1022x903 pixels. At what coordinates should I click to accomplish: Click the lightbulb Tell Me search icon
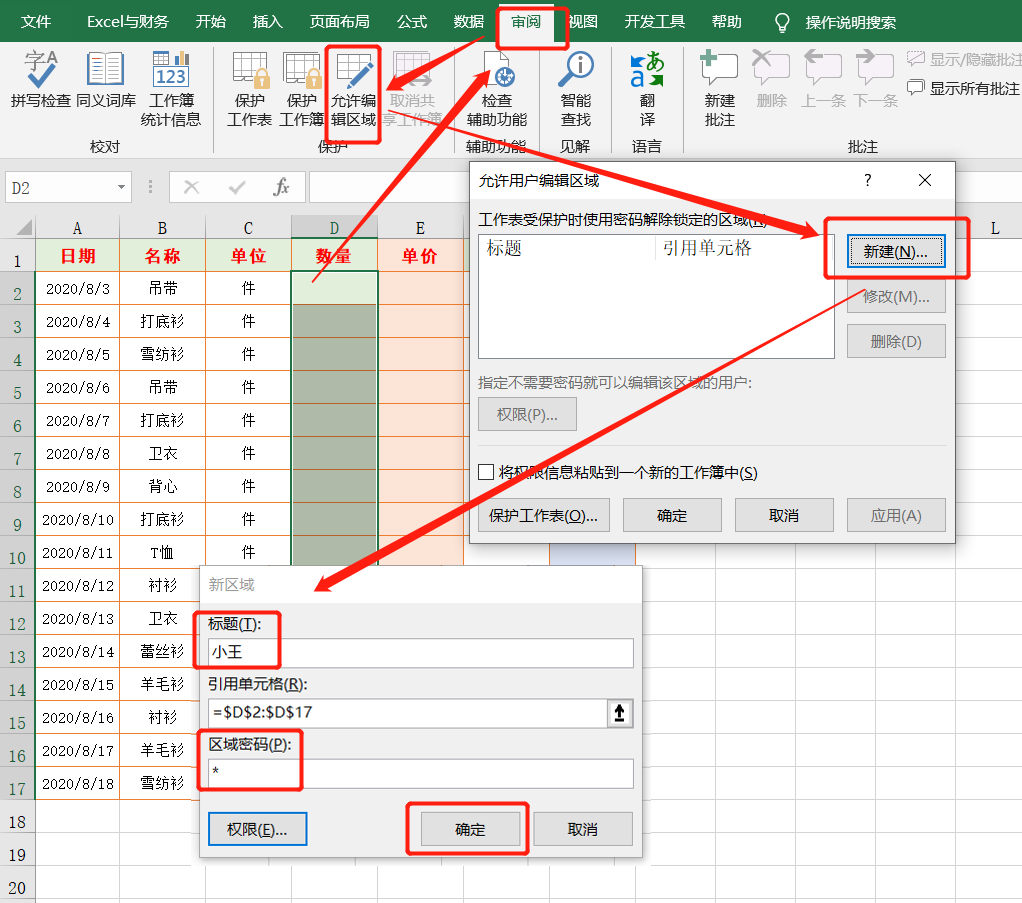tap(781, 23)
